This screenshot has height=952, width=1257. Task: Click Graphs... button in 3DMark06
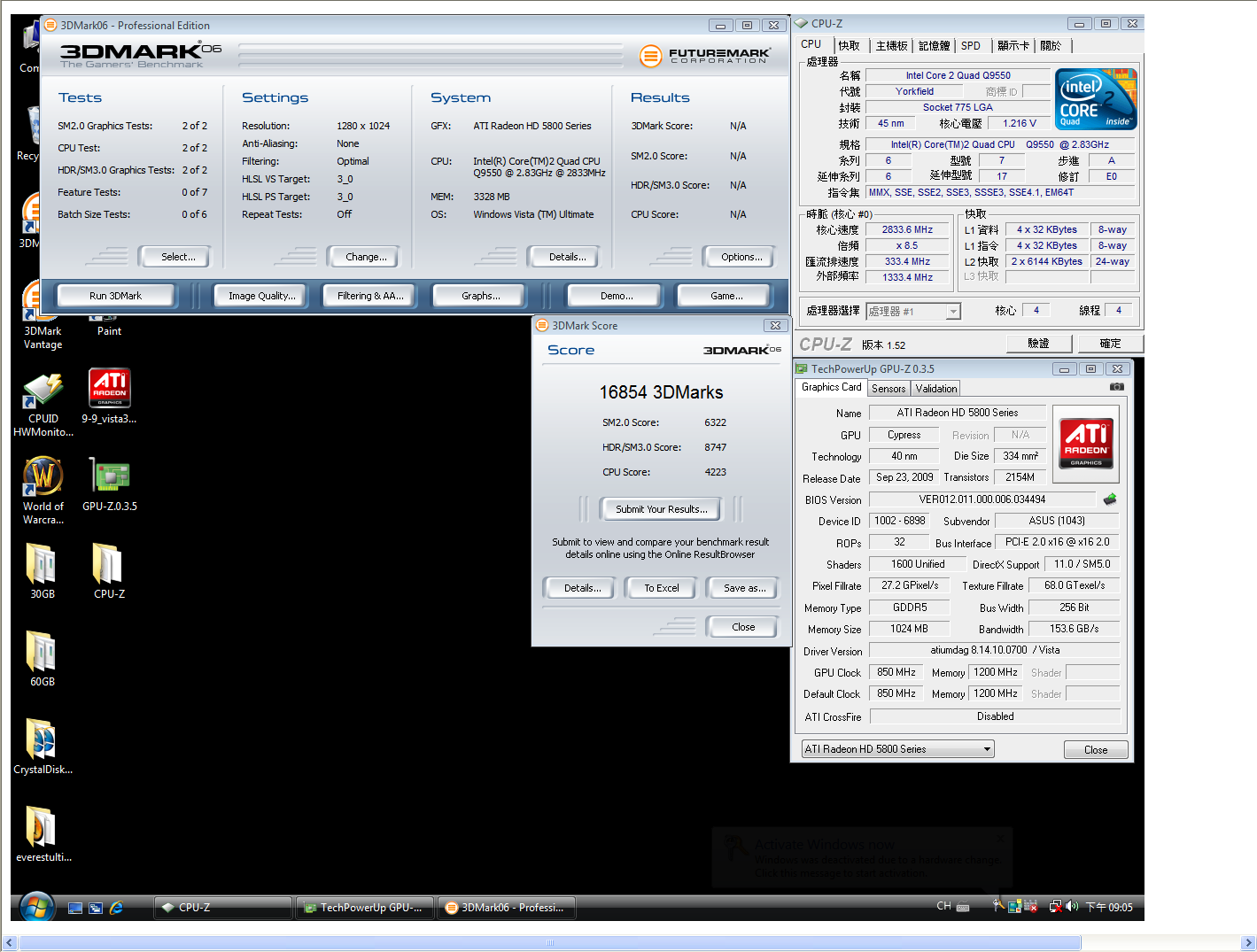(x=480, y=296)
